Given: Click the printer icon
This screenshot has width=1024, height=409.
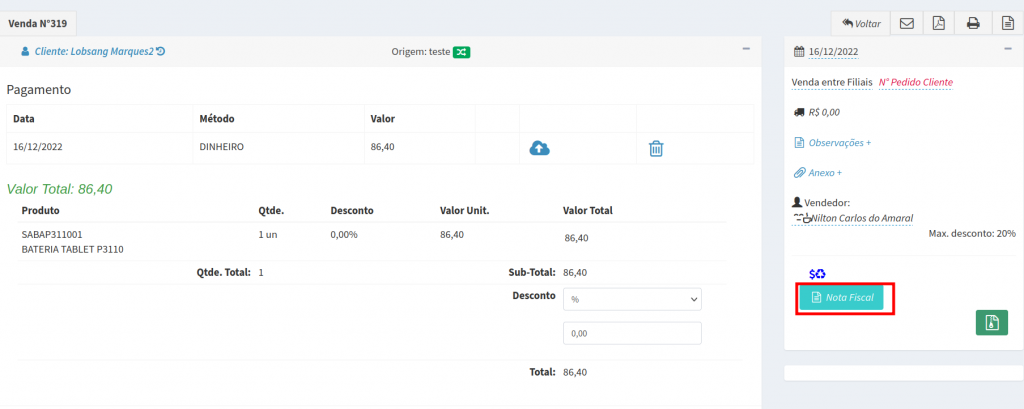Looking at the screenshot, I should point(972,23).
